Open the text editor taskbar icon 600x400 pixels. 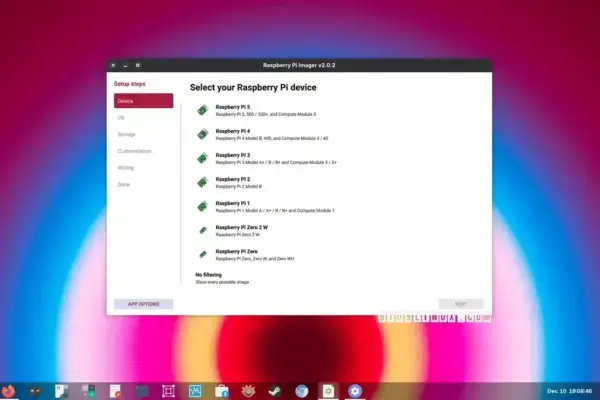click(x=115, y=391)
